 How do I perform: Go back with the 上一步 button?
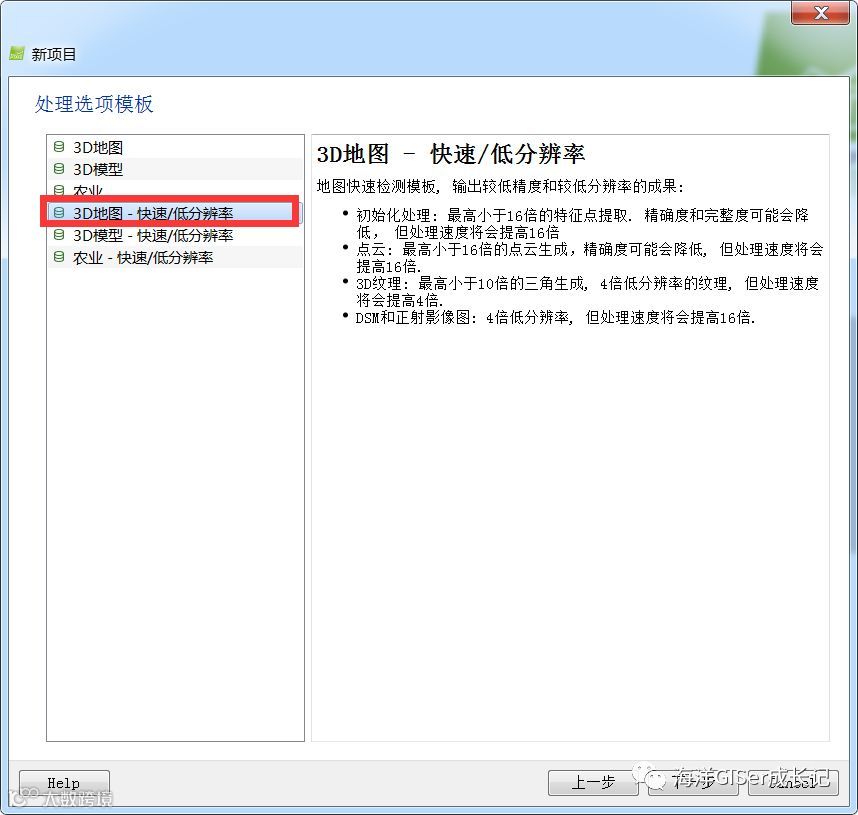[x=593, y=783]
